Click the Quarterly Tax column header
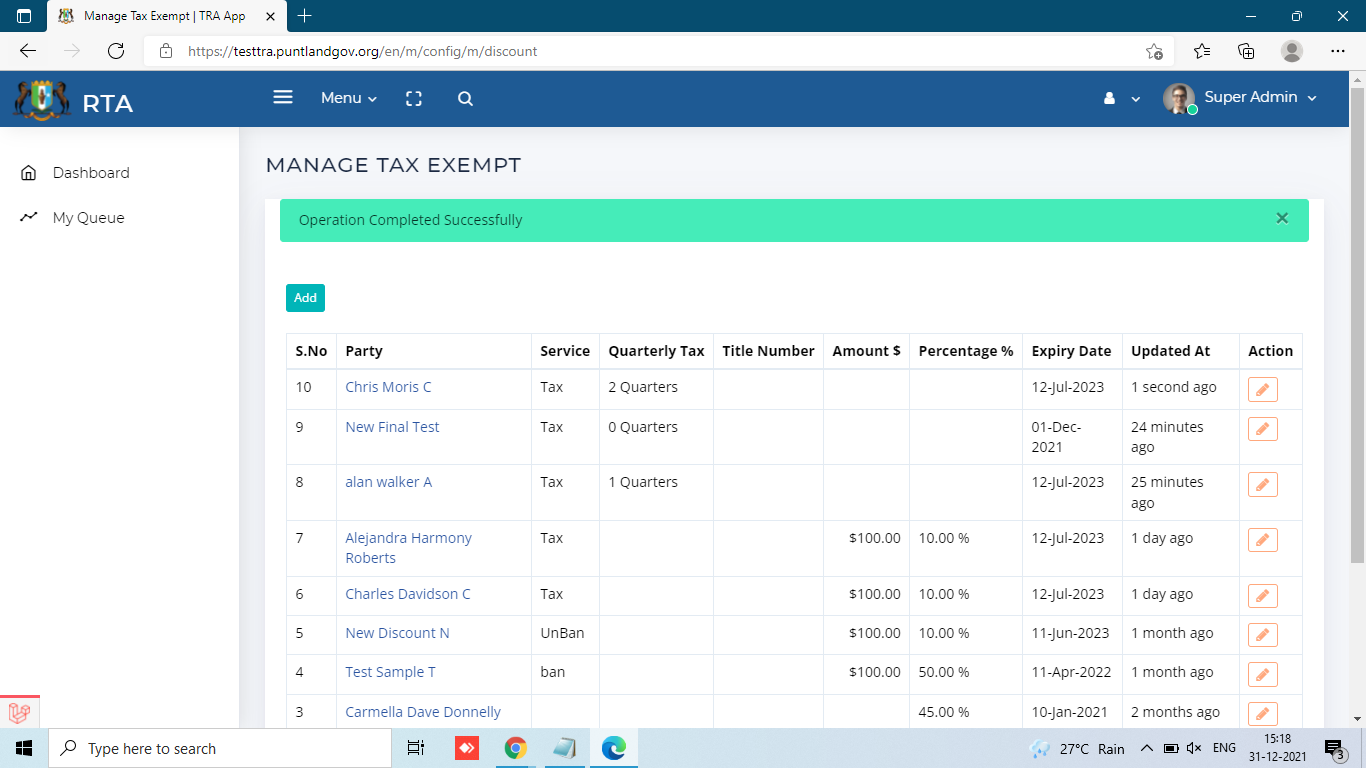Image resolution: width=1366 pixels, height=768 pixels. point(656,351)
